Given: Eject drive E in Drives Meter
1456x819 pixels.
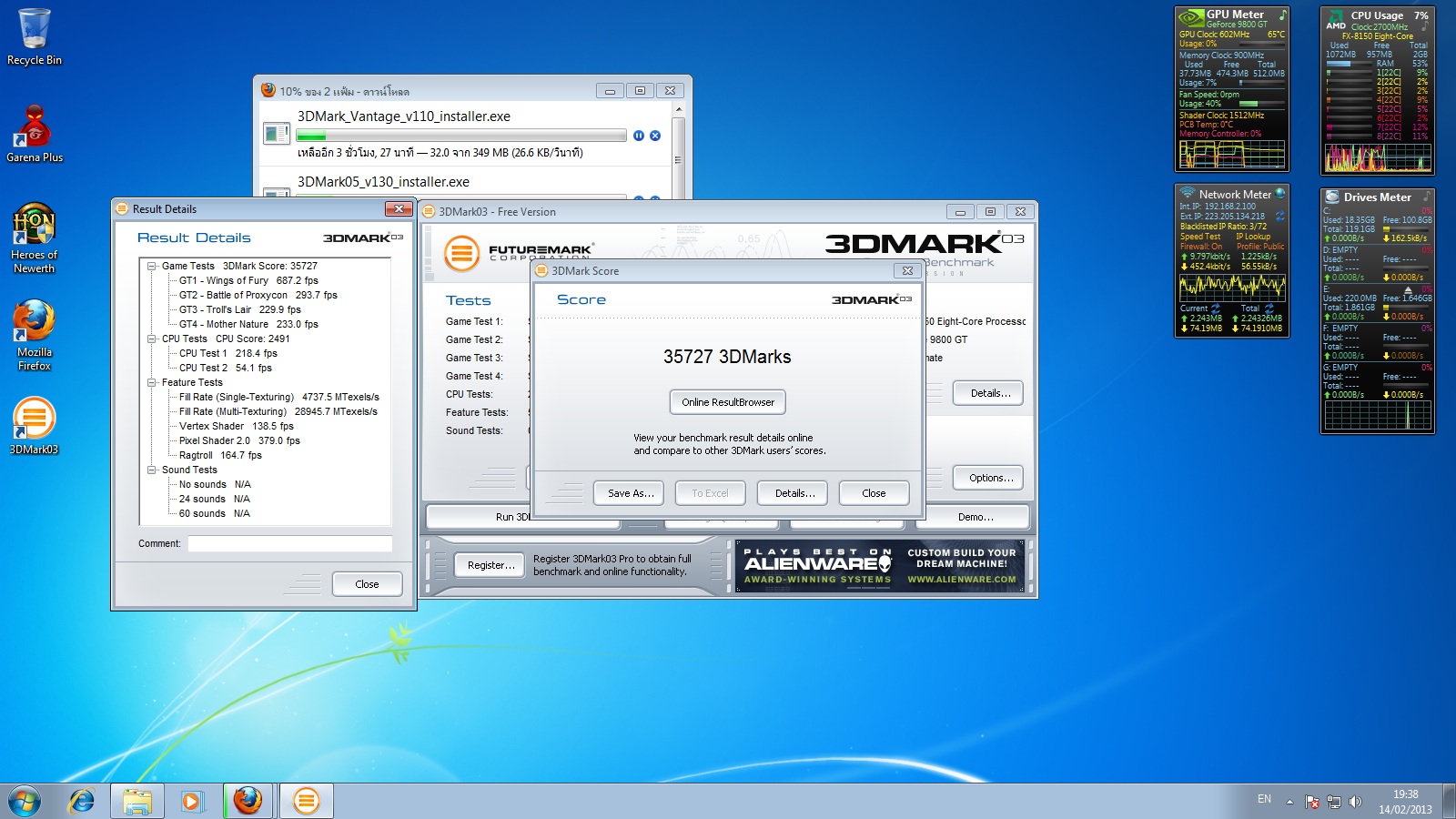Looking at the screenshot, I should [1408, 289].
